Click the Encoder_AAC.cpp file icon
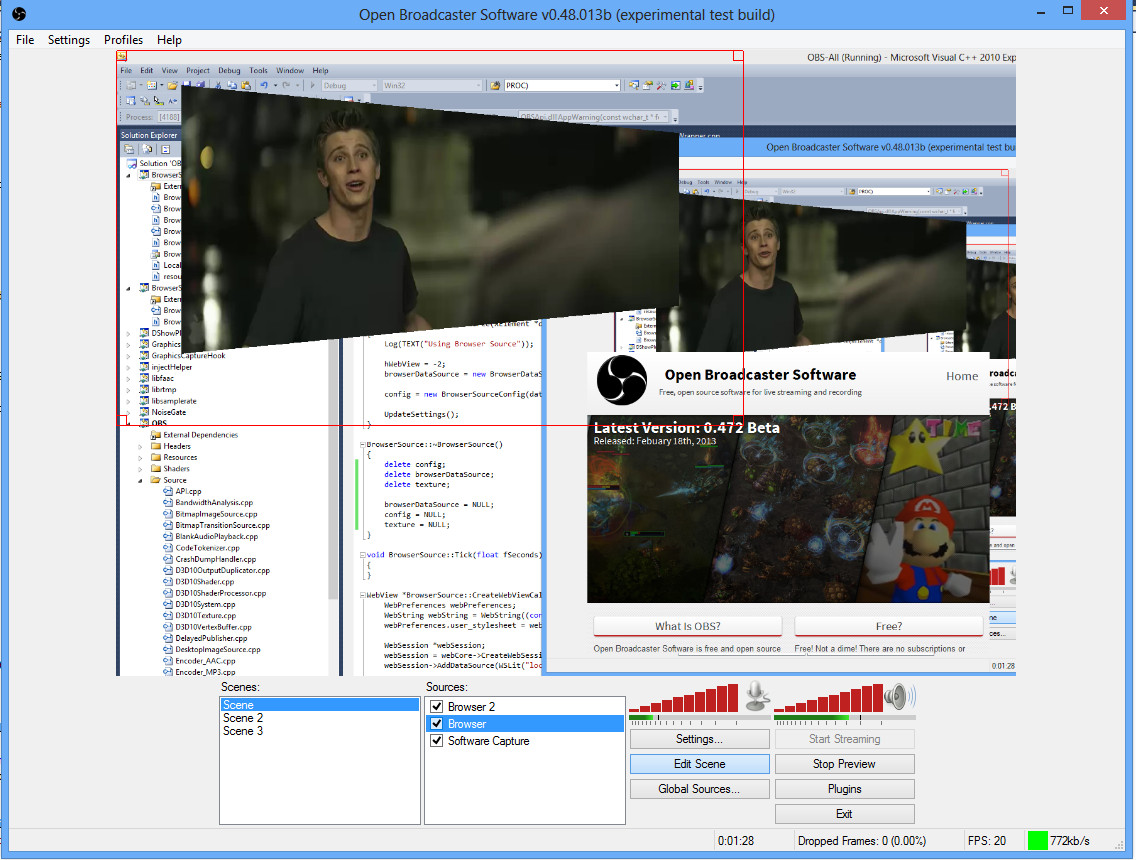Viewport: 1136px width, 860px height. [x=168, y=661]
